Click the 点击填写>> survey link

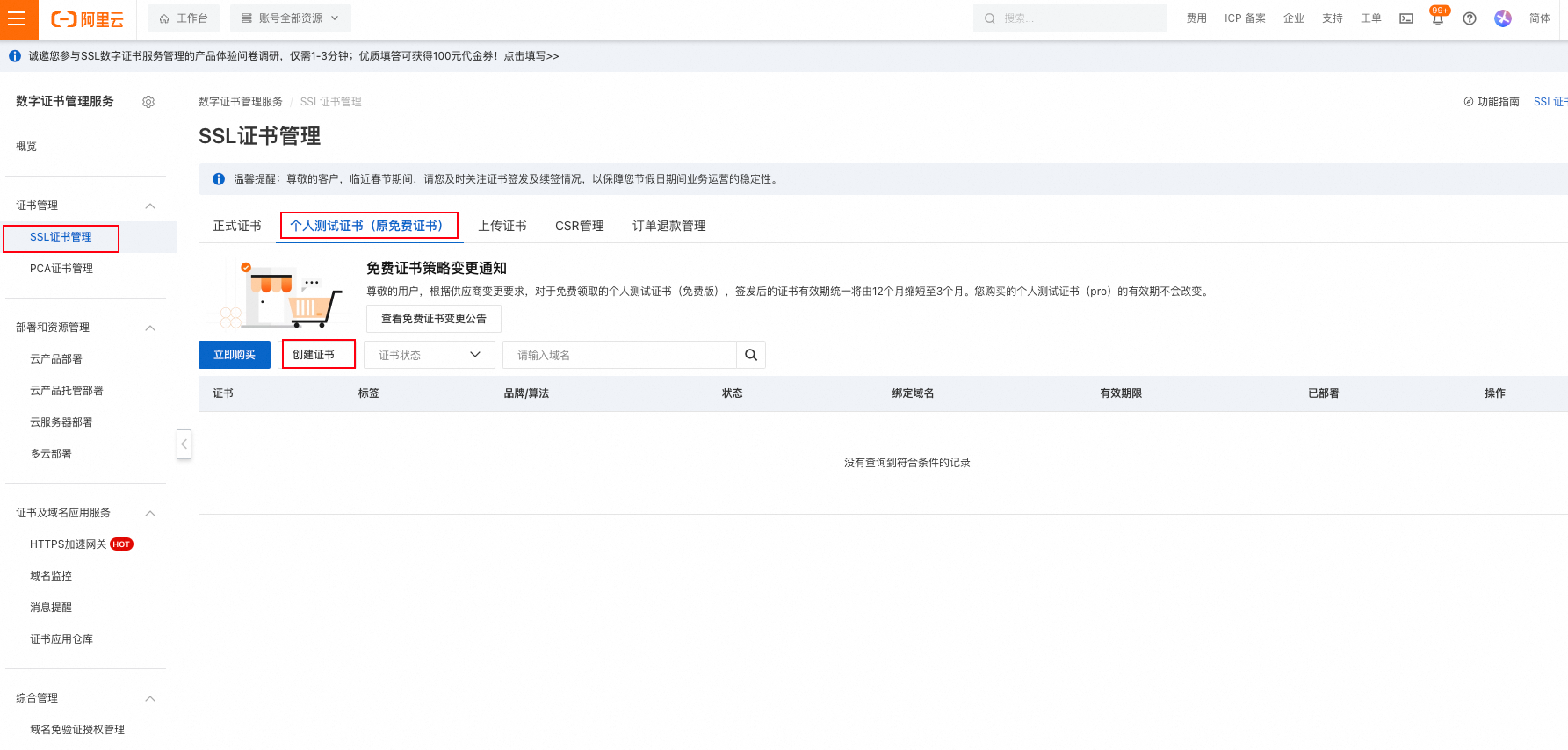tap(531, 56)
